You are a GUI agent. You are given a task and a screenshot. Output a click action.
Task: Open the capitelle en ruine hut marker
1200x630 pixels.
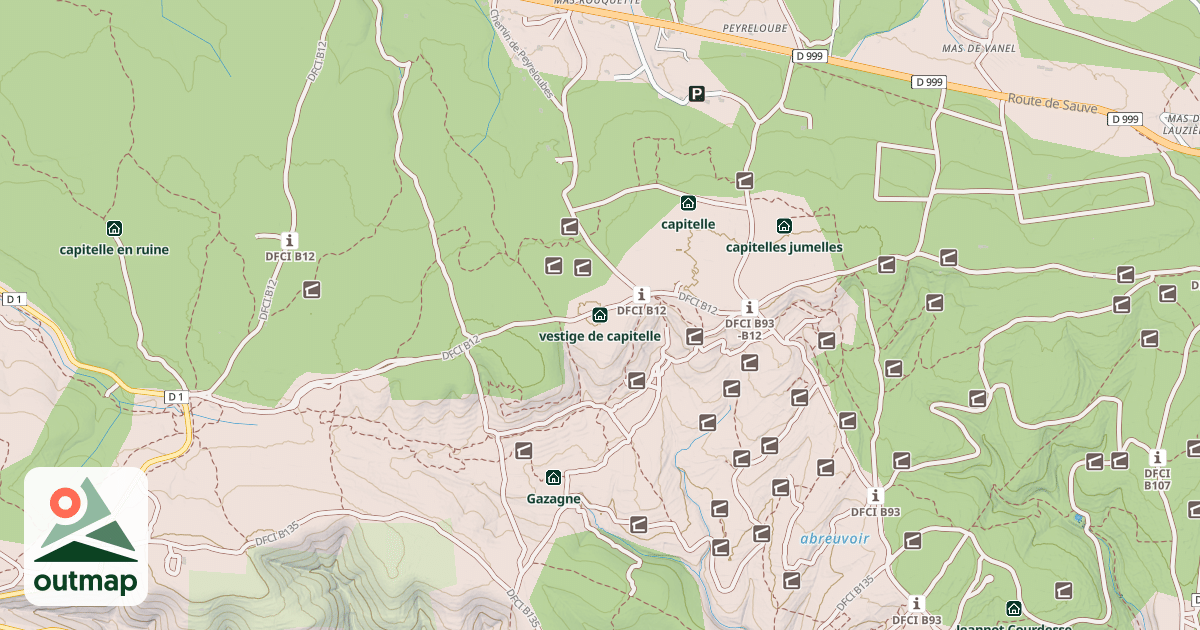(114, 228)
